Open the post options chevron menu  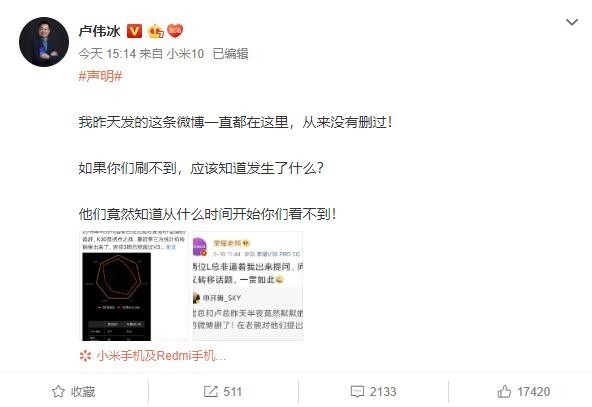[x=572, y=22]
